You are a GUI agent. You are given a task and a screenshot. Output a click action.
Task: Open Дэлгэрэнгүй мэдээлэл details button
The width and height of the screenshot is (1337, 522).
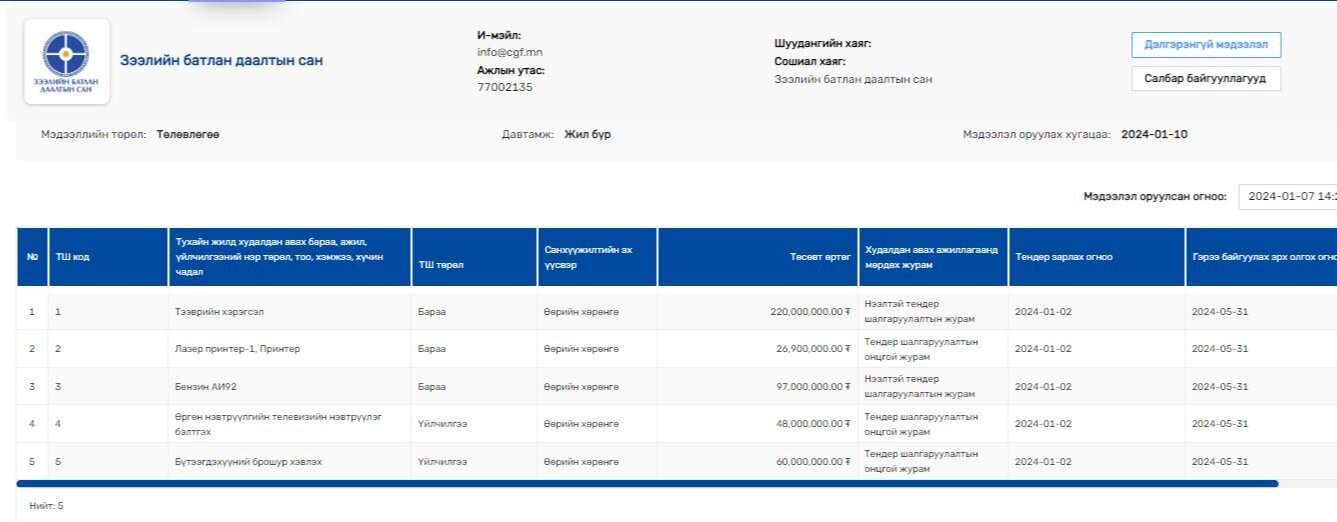[1205, 45]
